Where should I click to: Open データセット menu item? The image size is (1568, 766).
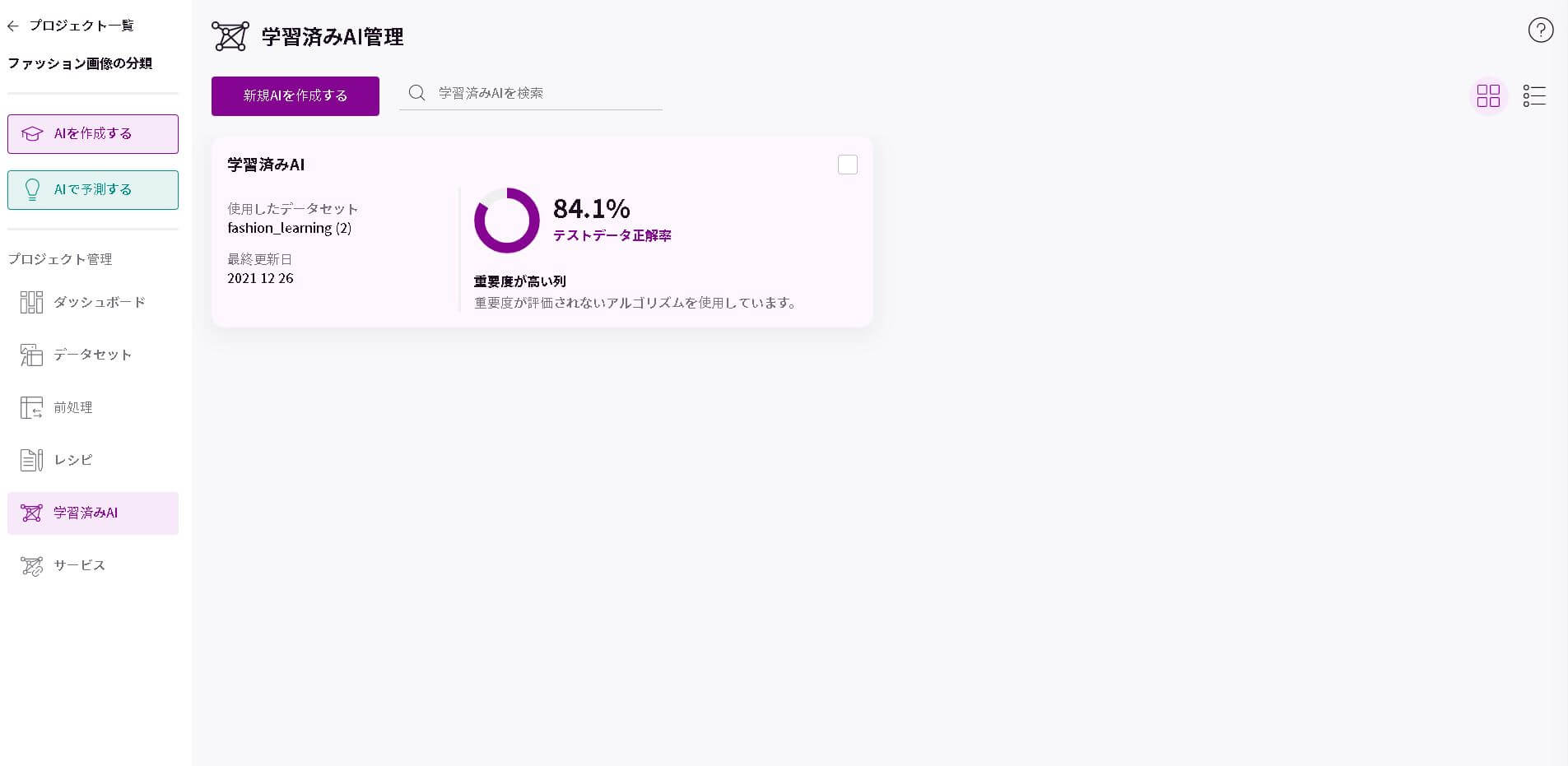(93, 355)
